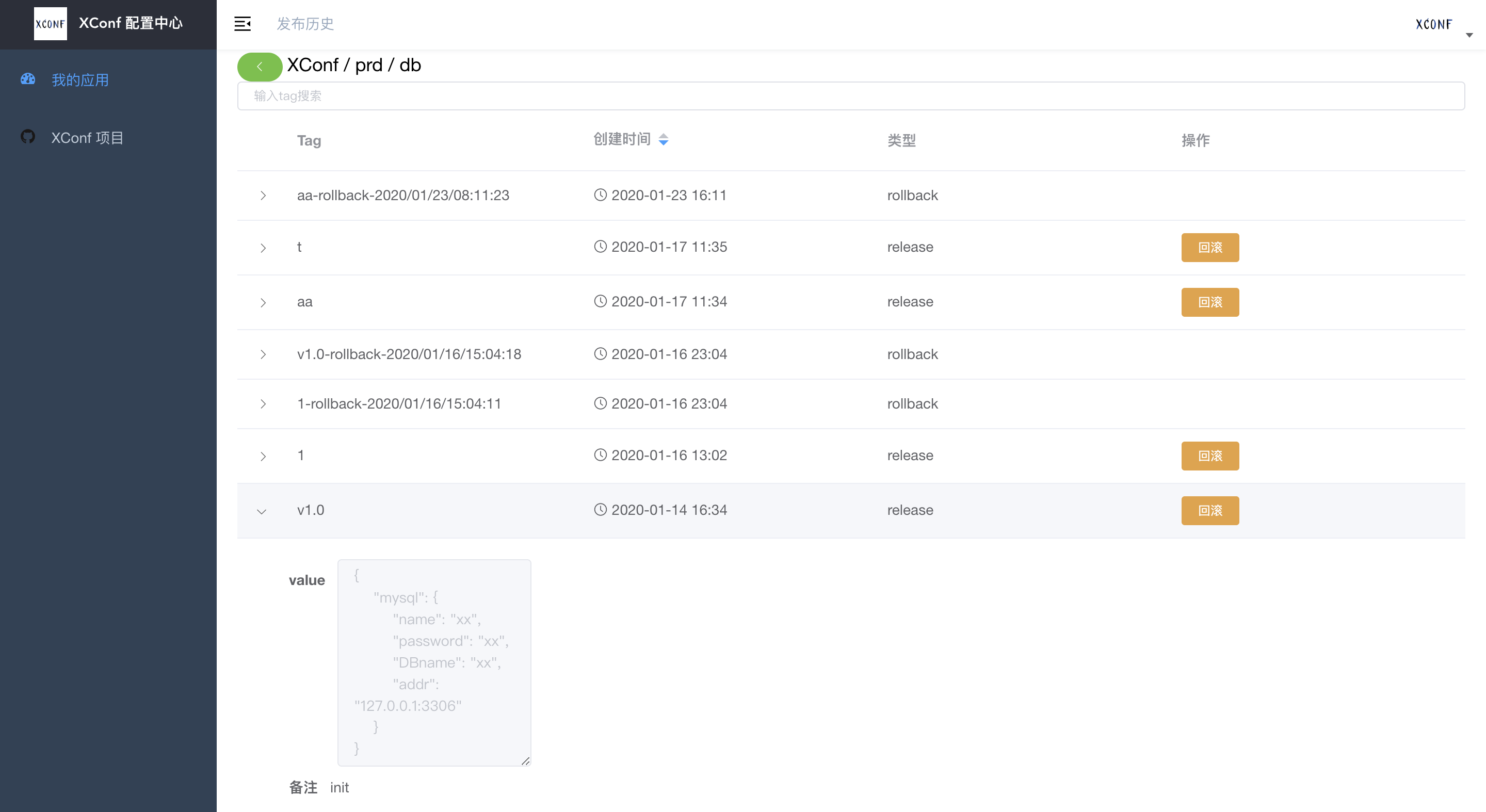Collapse the sidebar with the hamburger icon
This screenshot has width=1486, height=812.
coord(243,24)
